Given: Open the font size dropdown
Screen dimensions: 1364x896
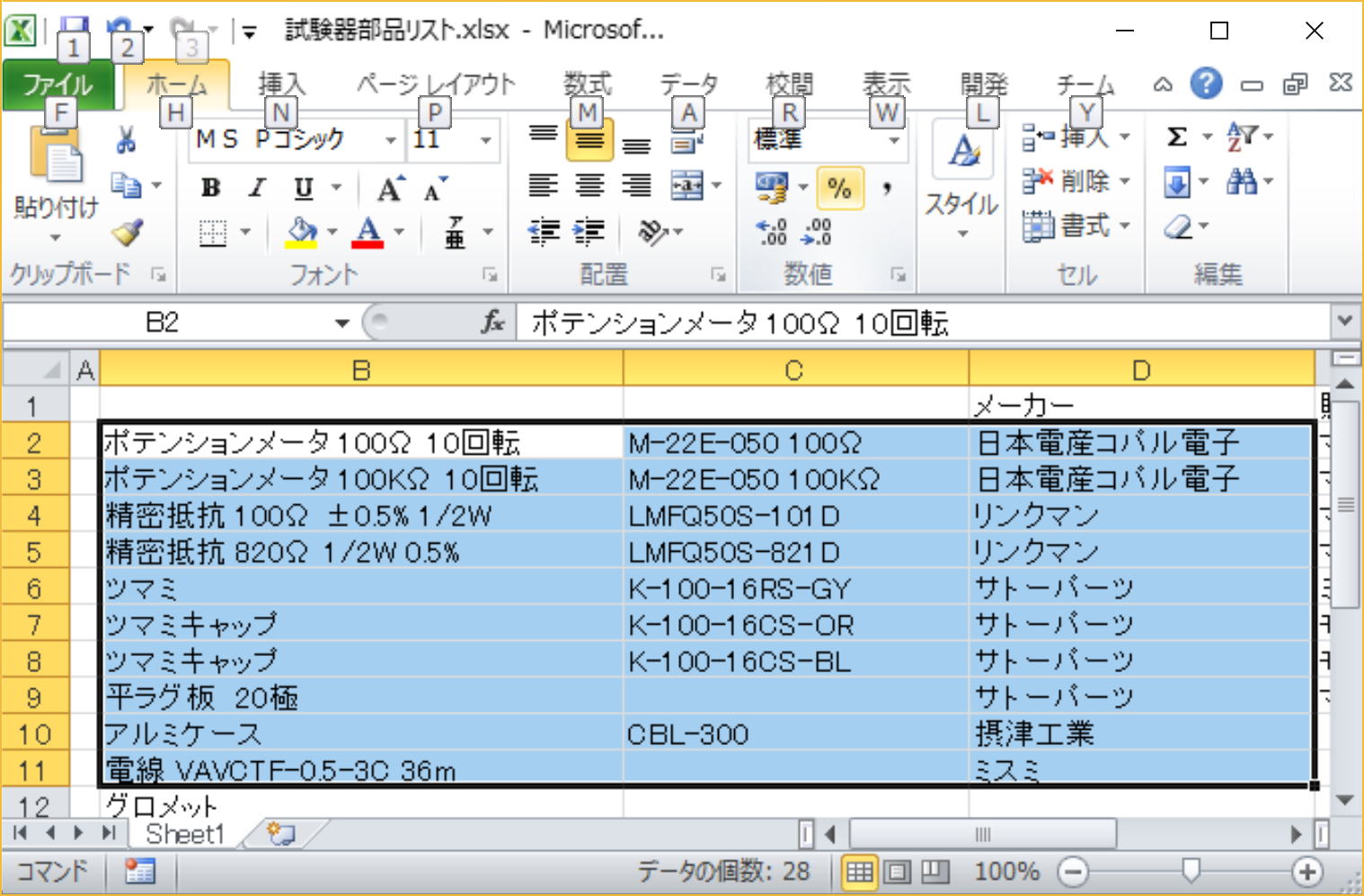Looking at the screenshot, I should (486, 140).
